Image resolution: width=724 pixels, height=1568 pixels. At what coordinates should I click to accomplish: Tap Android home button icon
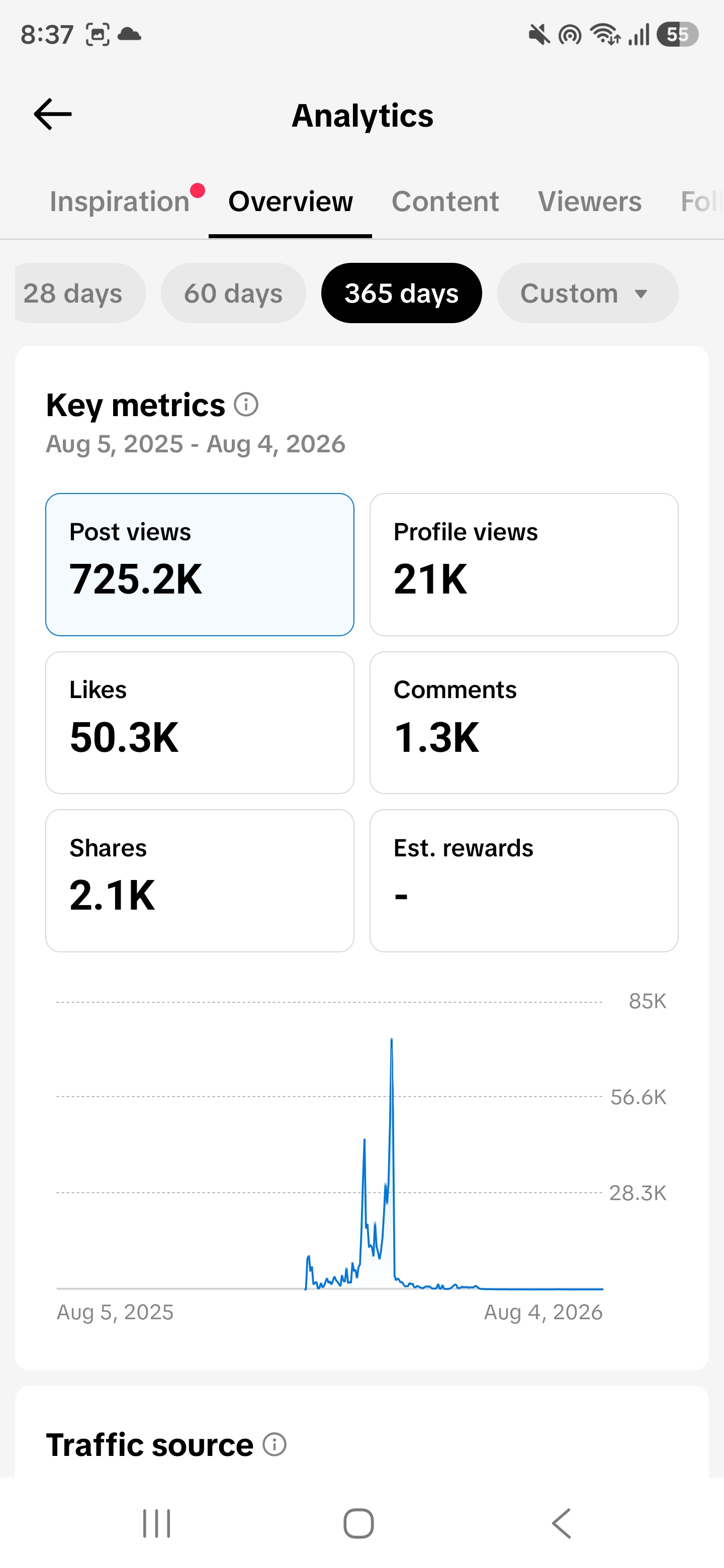[358, 1524]
